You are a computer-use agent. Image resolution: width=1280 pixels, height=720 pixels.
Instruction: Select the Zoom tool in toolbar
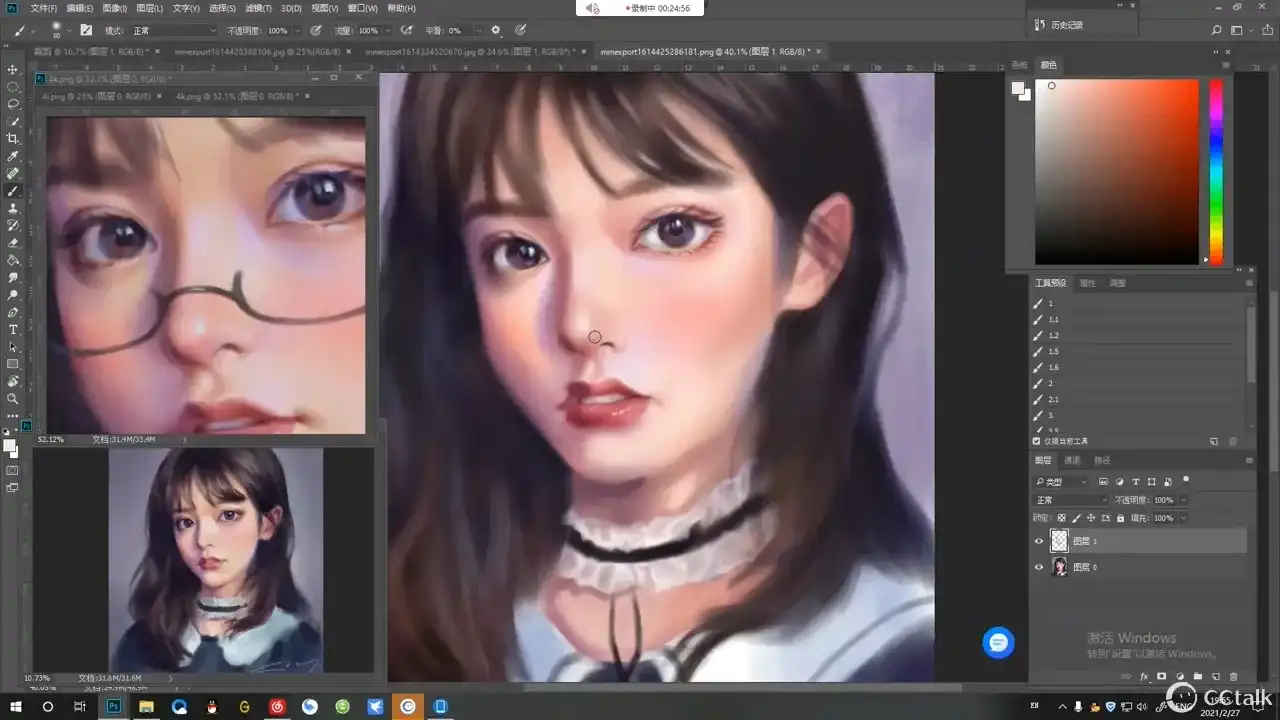click(13, 398)
